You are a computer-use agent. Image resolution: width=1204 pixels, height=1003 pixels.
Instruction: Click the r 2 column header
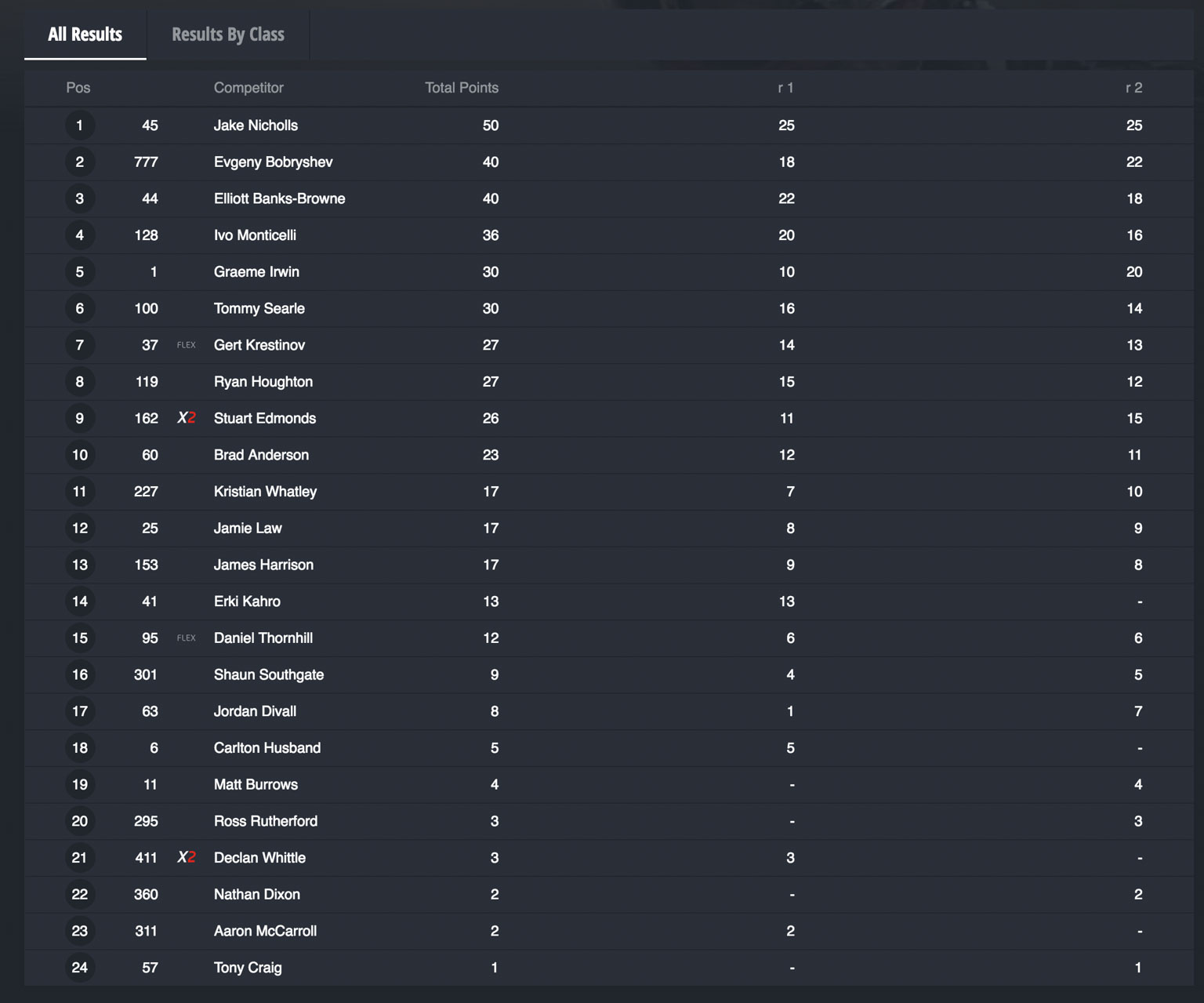point(1133,88)
